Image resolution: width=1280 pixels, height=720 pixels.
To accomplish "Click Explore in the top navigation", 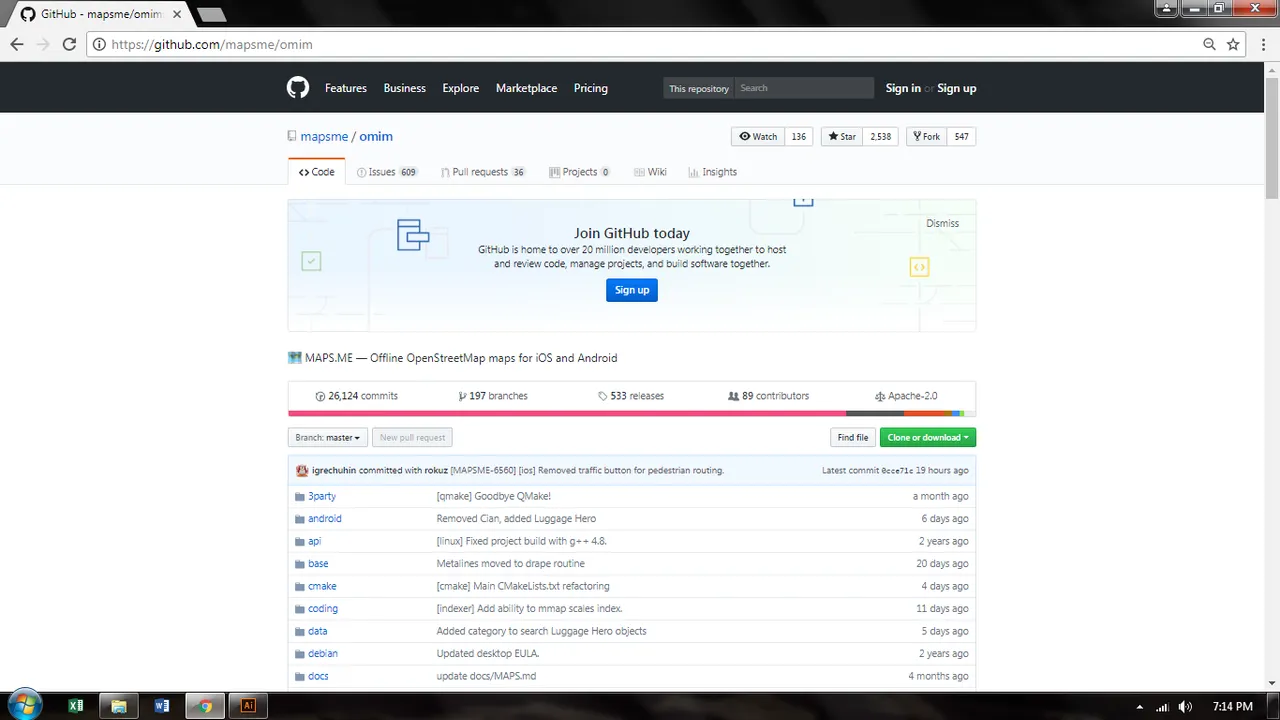I will tap(461, 88).
